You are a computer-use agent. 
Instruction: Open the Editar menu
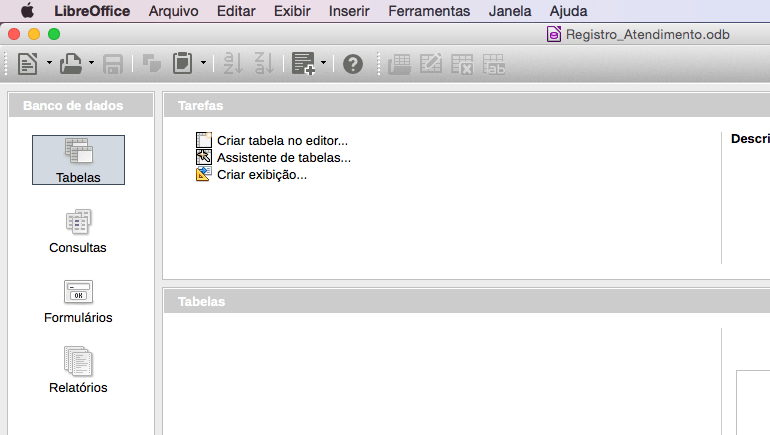coord(236,11)
